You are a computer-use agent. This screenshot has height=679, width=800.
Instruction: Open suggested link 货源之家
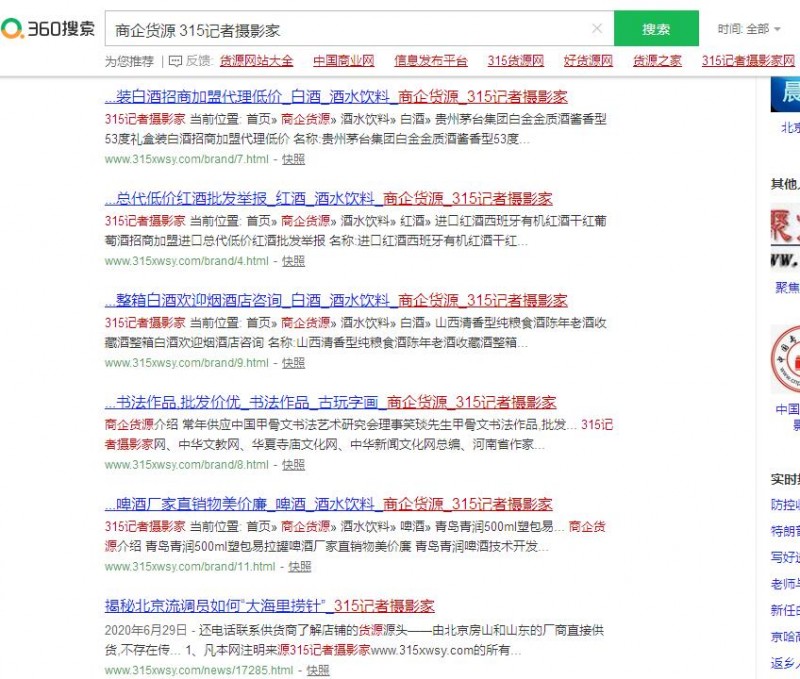657,61
